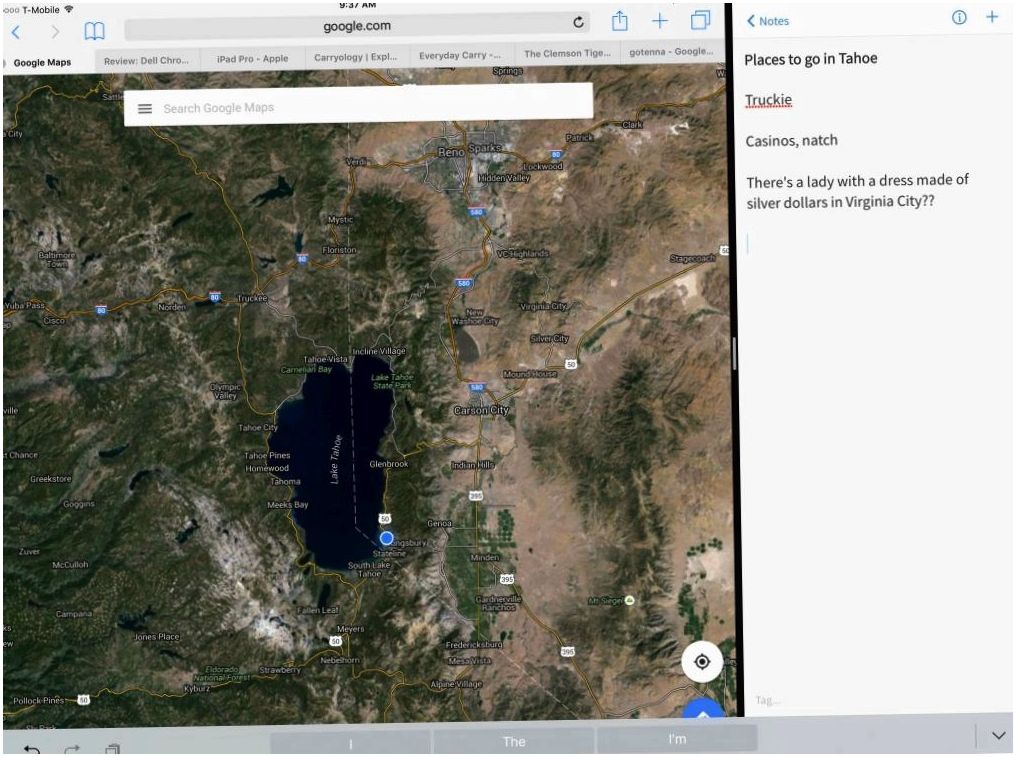This screenshot has height=757, width=1016.
Task: Tap Tahoe City label on map
Action: point(258,428)
